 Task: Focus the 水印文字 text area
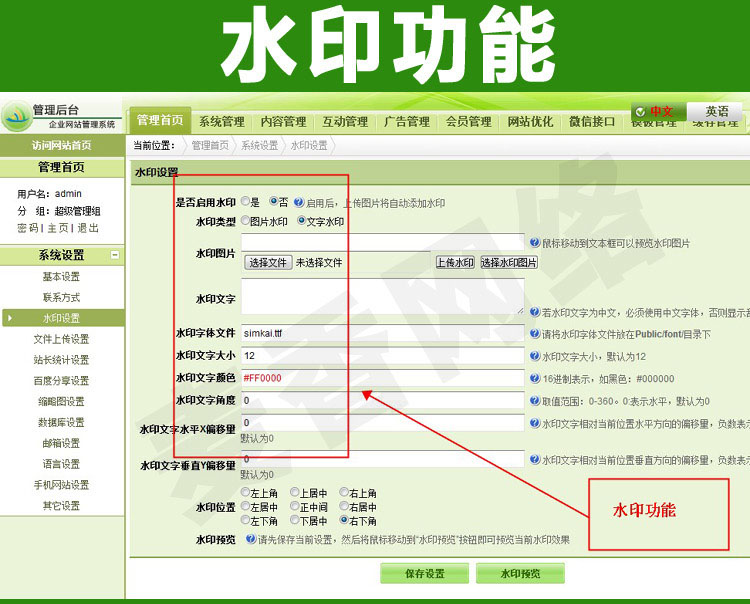pyautogui.click(x=383, y=297)
